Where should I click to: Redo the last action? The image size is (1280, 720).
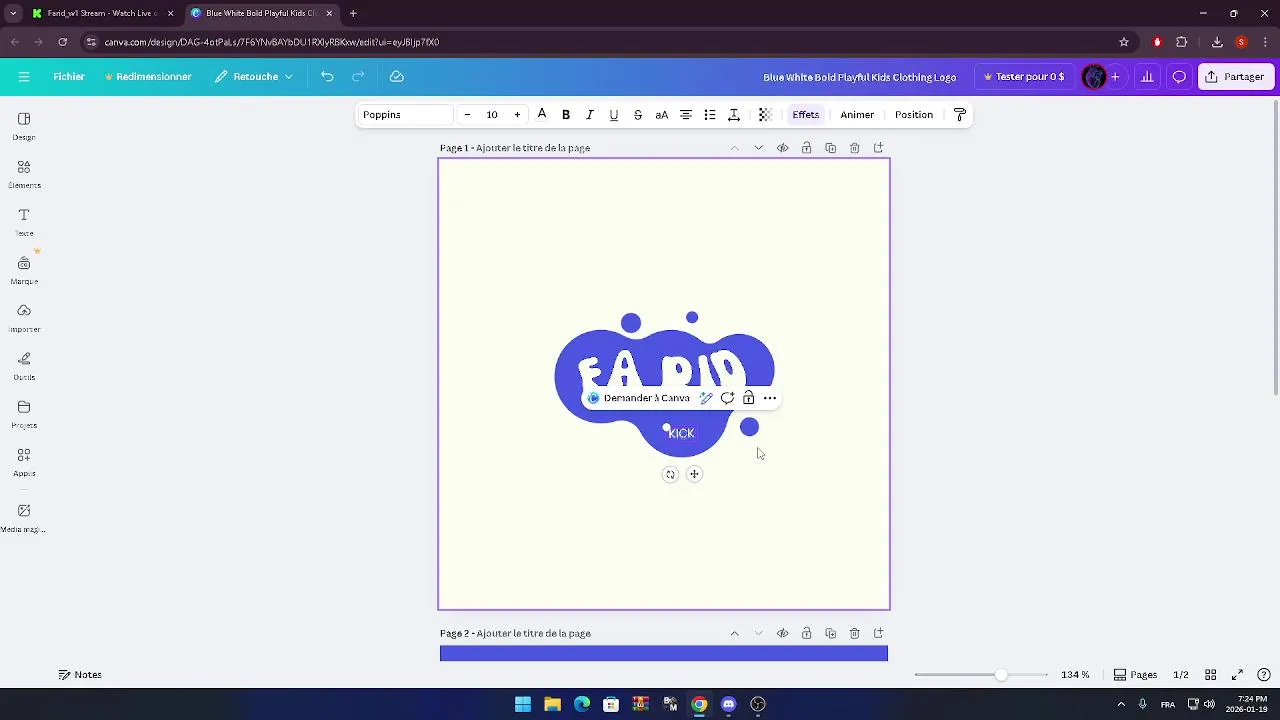[x=358, y=76]
